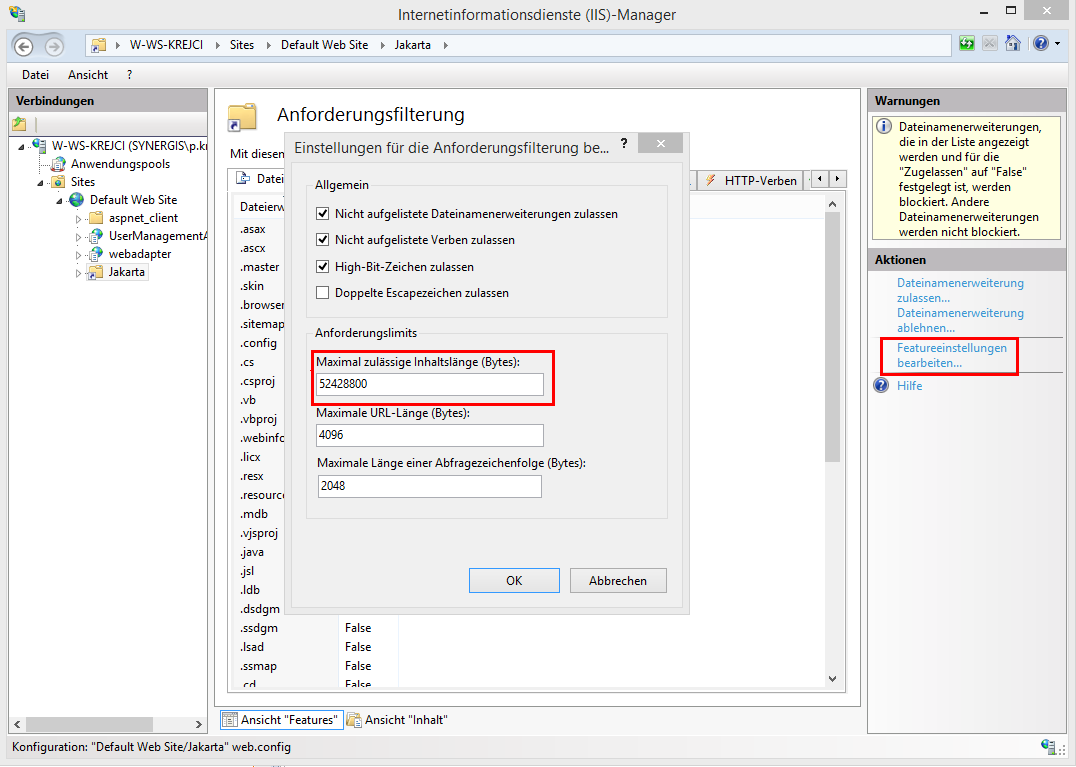The height and width of the screenshot is (767, 1076).
Task: Toggle Nicht aufgelistete Verben zulassen checkbox
Action: pyautogui.click(x=323, y=240)
